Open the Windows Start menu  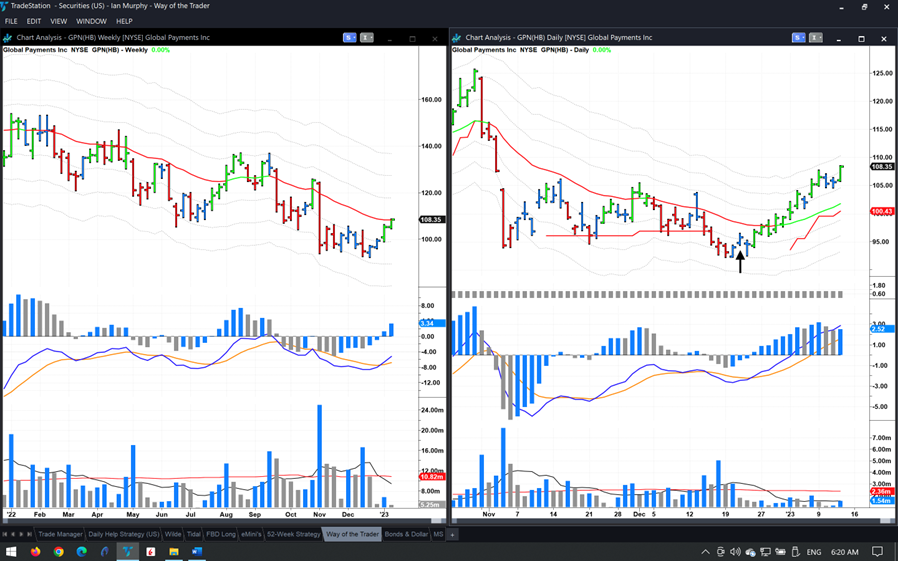[11, 552]
